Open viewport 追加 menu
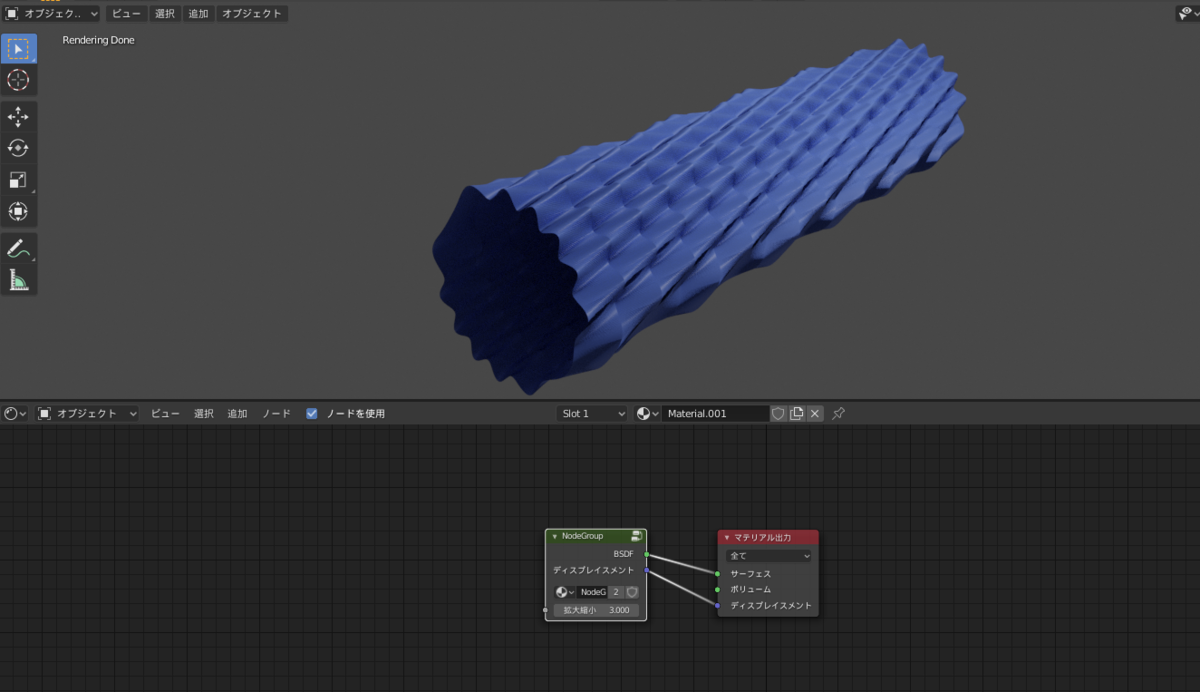Screen dimensions: 1200x692 coord(198,14)
